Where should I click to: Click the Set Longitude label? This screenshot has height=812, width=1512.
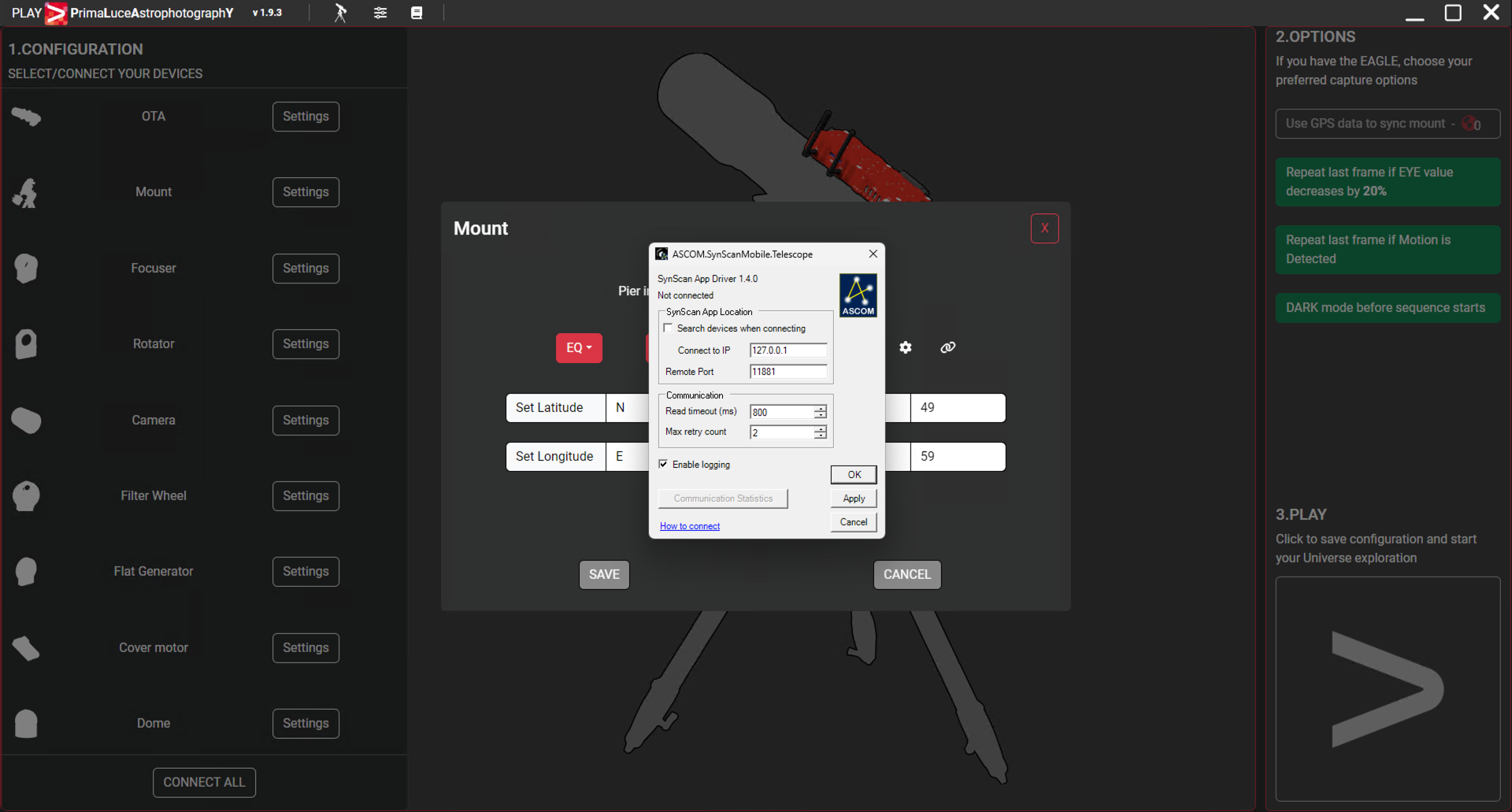click(554, 457)
